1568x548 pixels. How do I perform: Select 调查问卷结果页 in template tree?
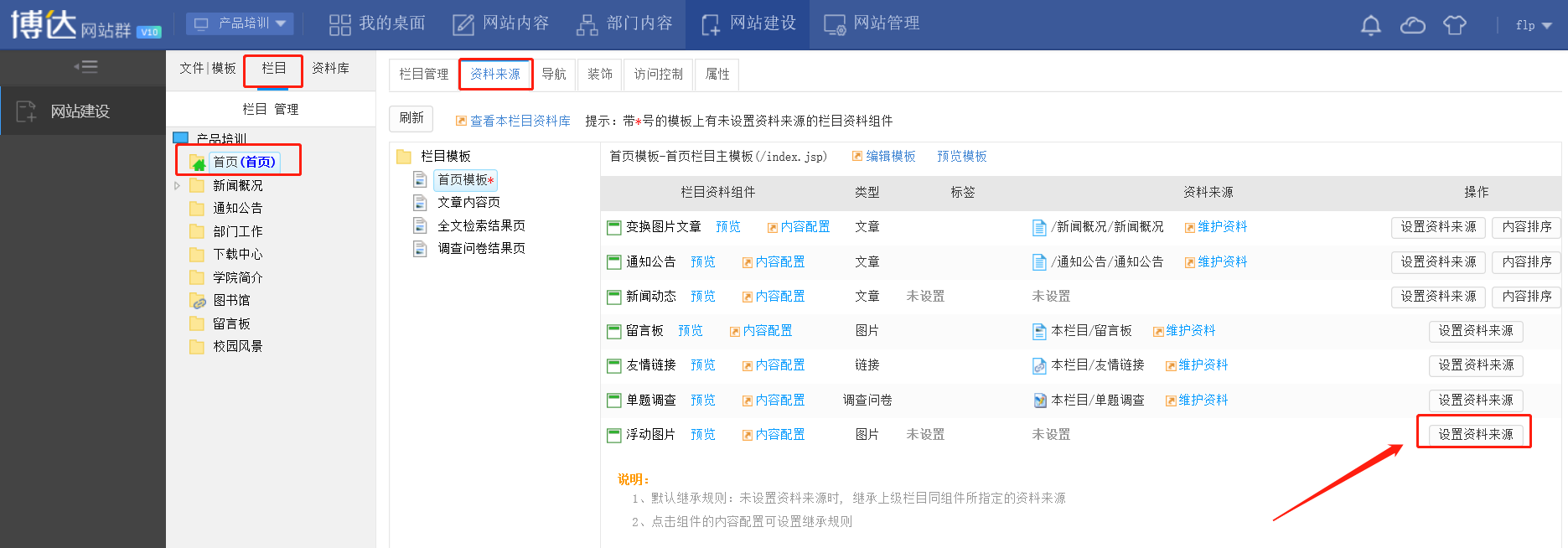click(x=481, y=249)
